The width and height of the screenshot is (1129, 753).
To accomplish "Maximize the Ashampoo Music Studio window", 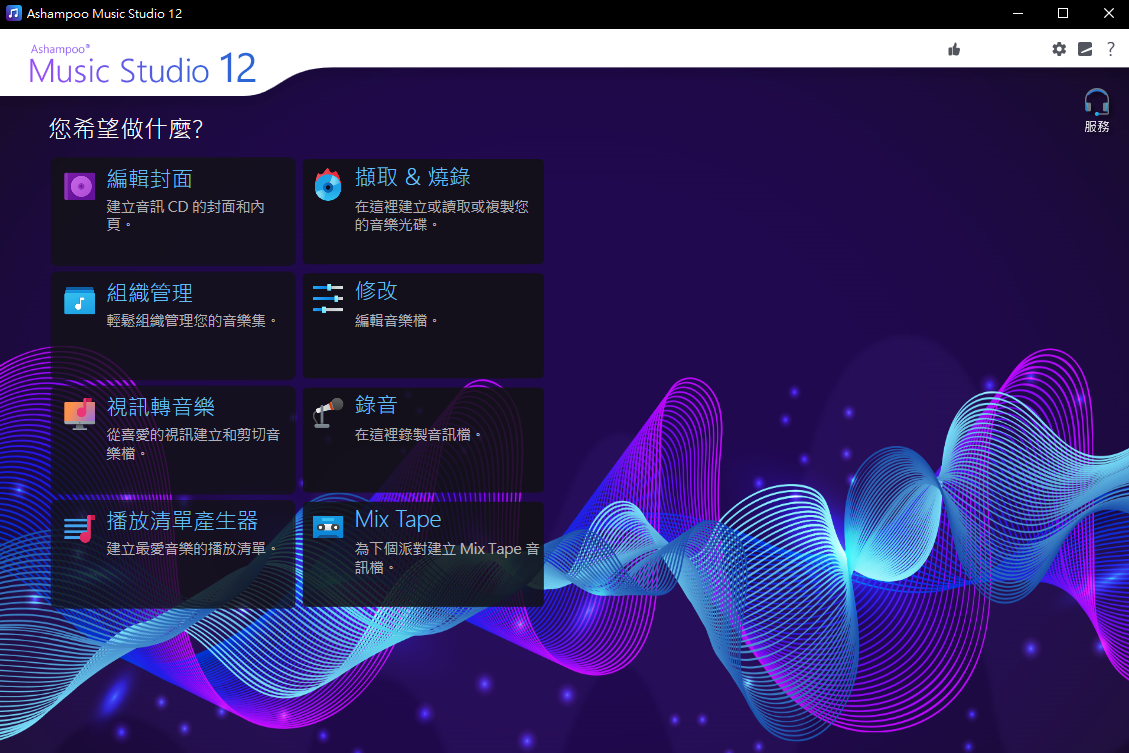I will click(x=1063, y=13).
